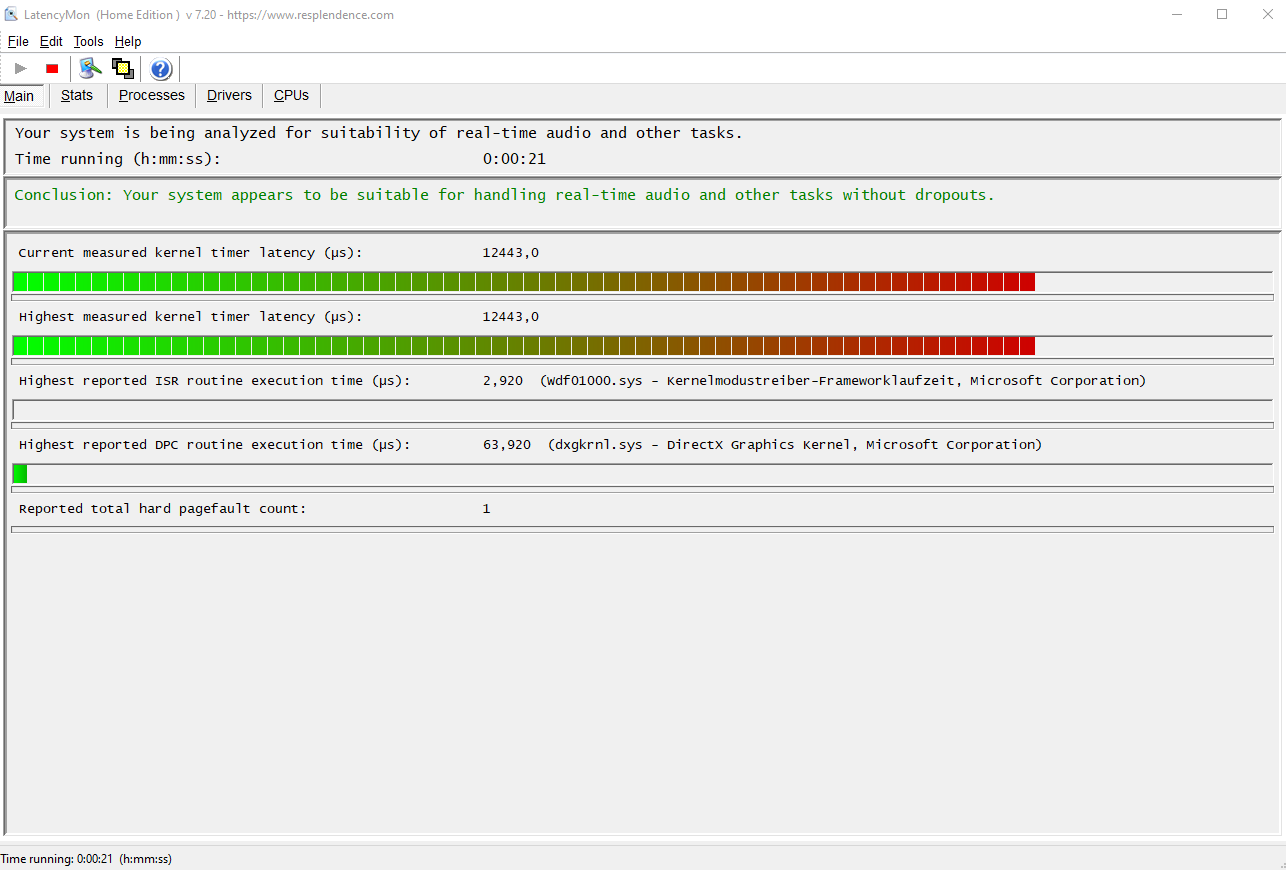Image resolution: width=1286 pixels, height=870 pixels.
Task: Click the empty ISR routine execution time bar
Action: click(642, 410)
